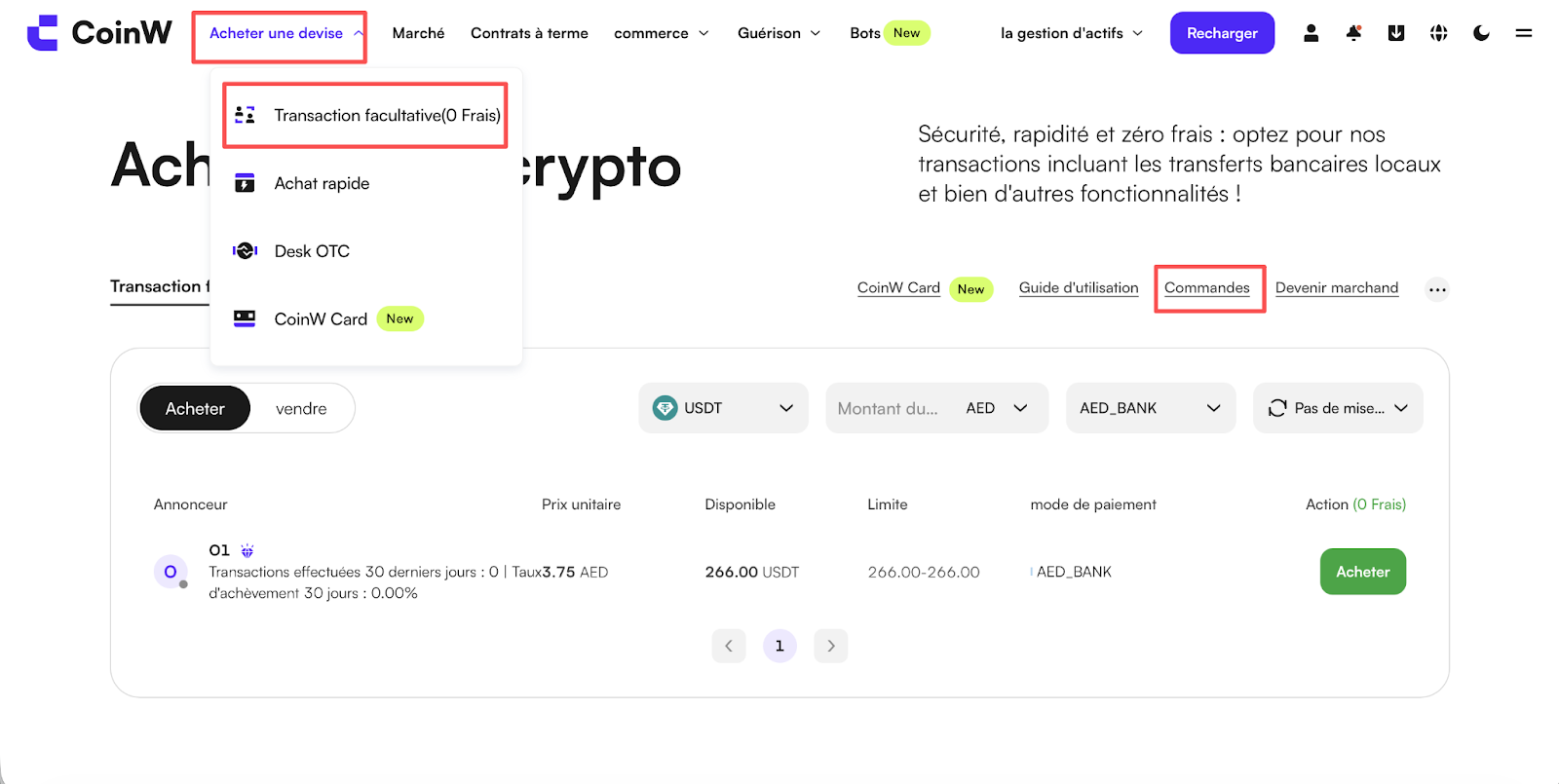Click the Annonceur column header
Screen dimensions: 1559x784
[x=190, y=504]
